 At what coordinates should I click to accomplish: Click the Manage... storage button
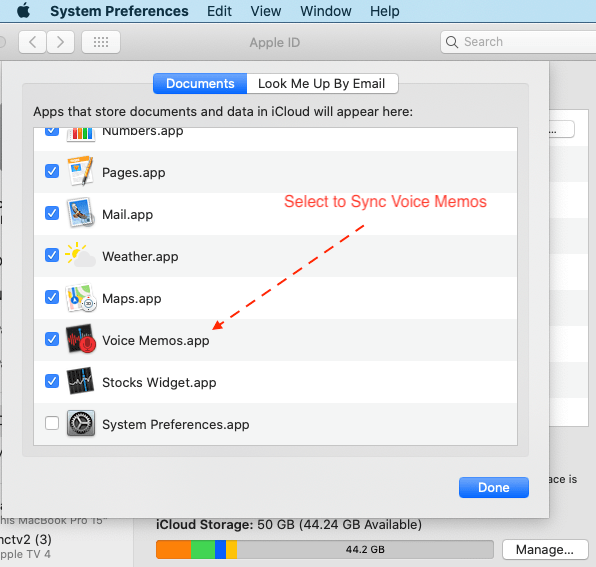tap(545, 550)
